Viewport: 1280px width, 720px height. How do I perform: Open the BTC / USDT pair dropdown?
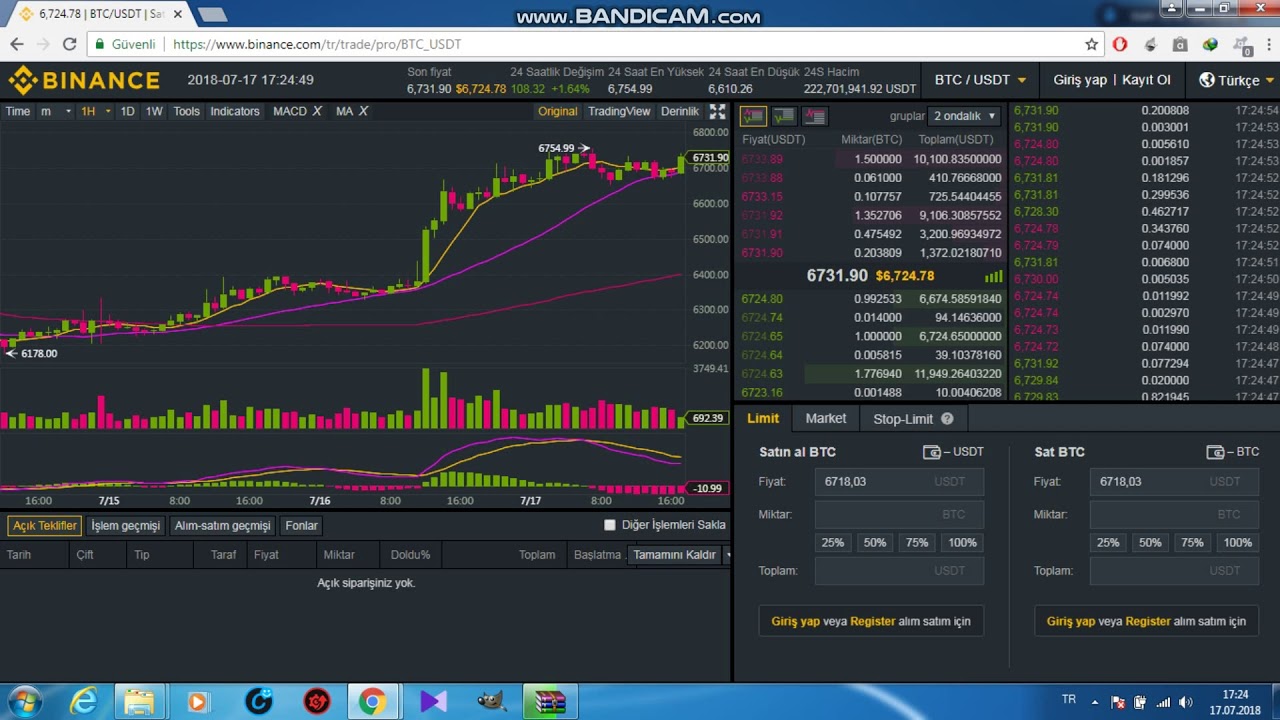pyautogui.click(x=980, y=80)
